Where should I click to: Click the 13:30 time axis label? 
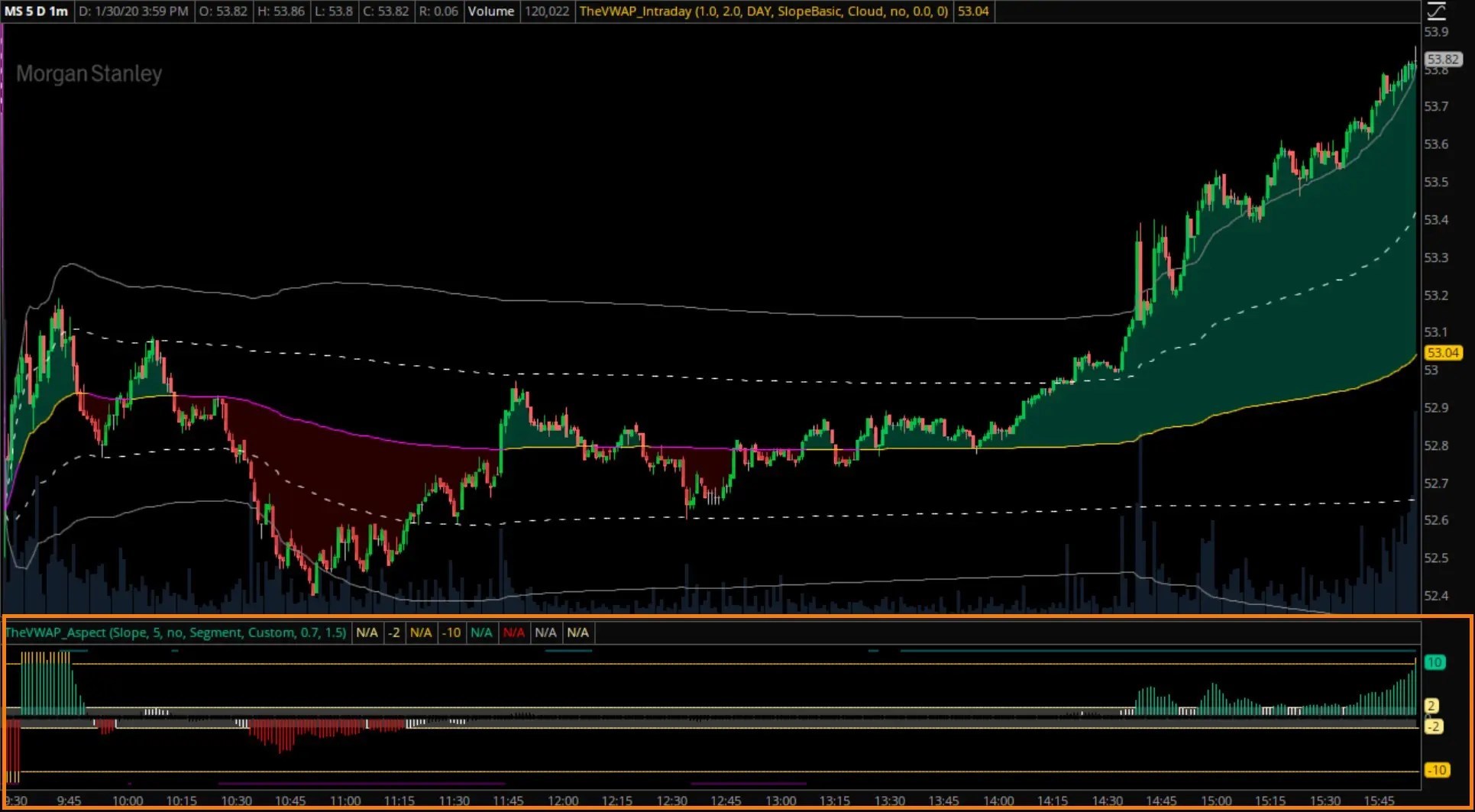[889, 801]
